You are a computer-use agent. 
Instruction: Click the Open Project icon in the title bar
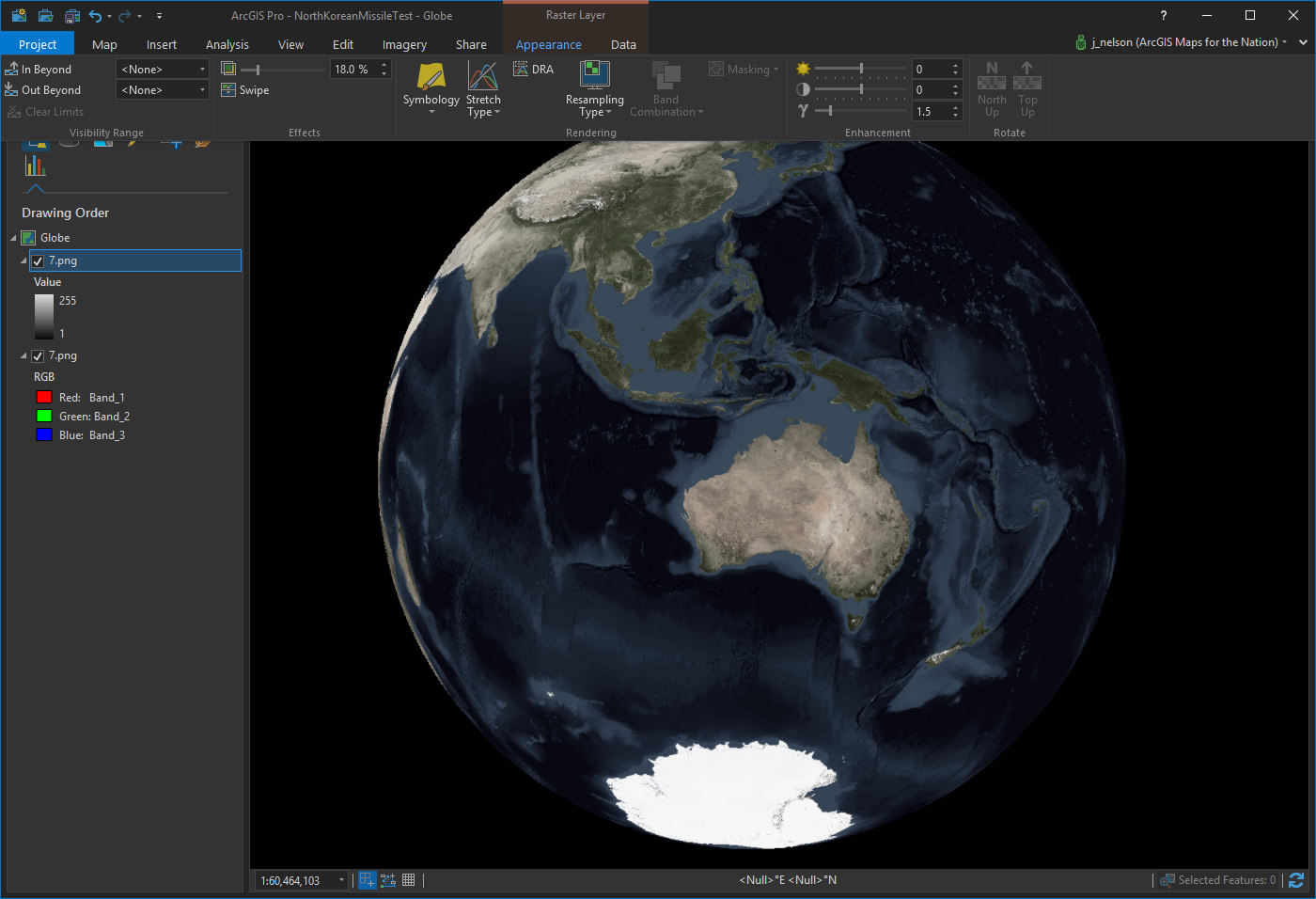pyautogui.click(x=45, y=15)
